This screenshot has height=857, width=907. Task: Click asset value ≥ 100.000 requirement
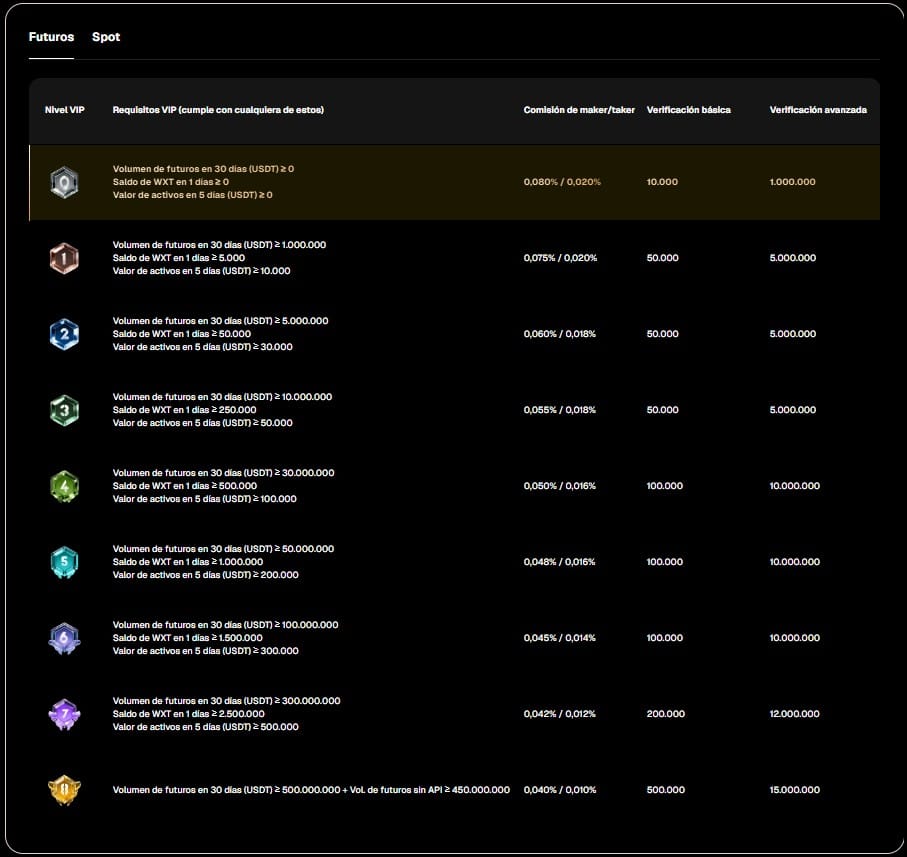tap(205, 499)
